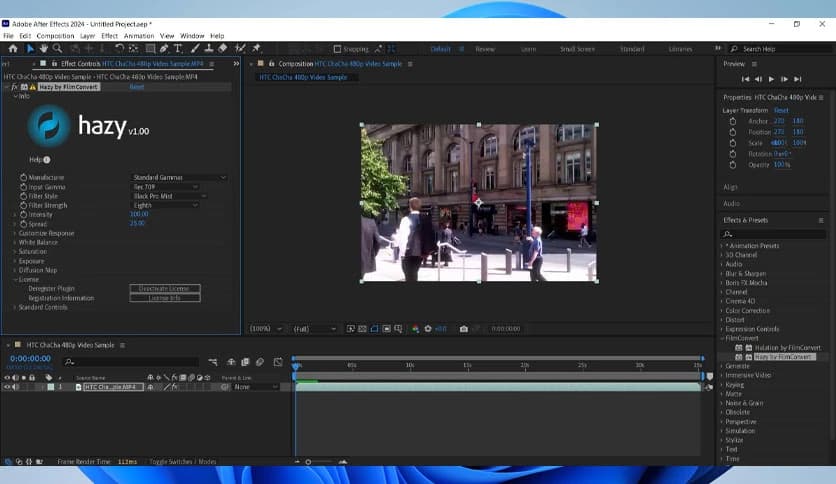Image resolution: width=836 pixels, height=484 pixels.
Task: Toggle Intensity stopwatch keyframing
Action: click(x=23, y=215)
